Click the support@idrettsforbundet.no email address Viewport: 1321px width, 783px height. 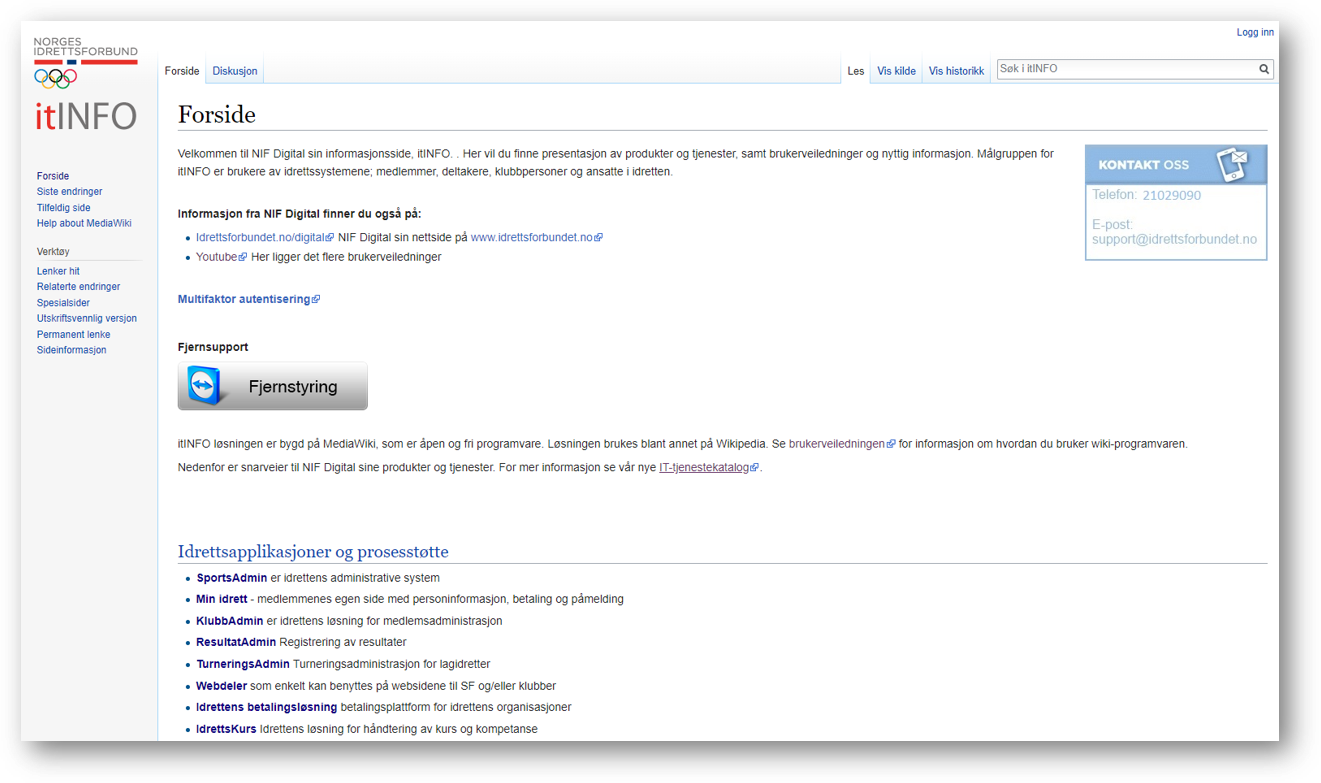pos(1174,240)
